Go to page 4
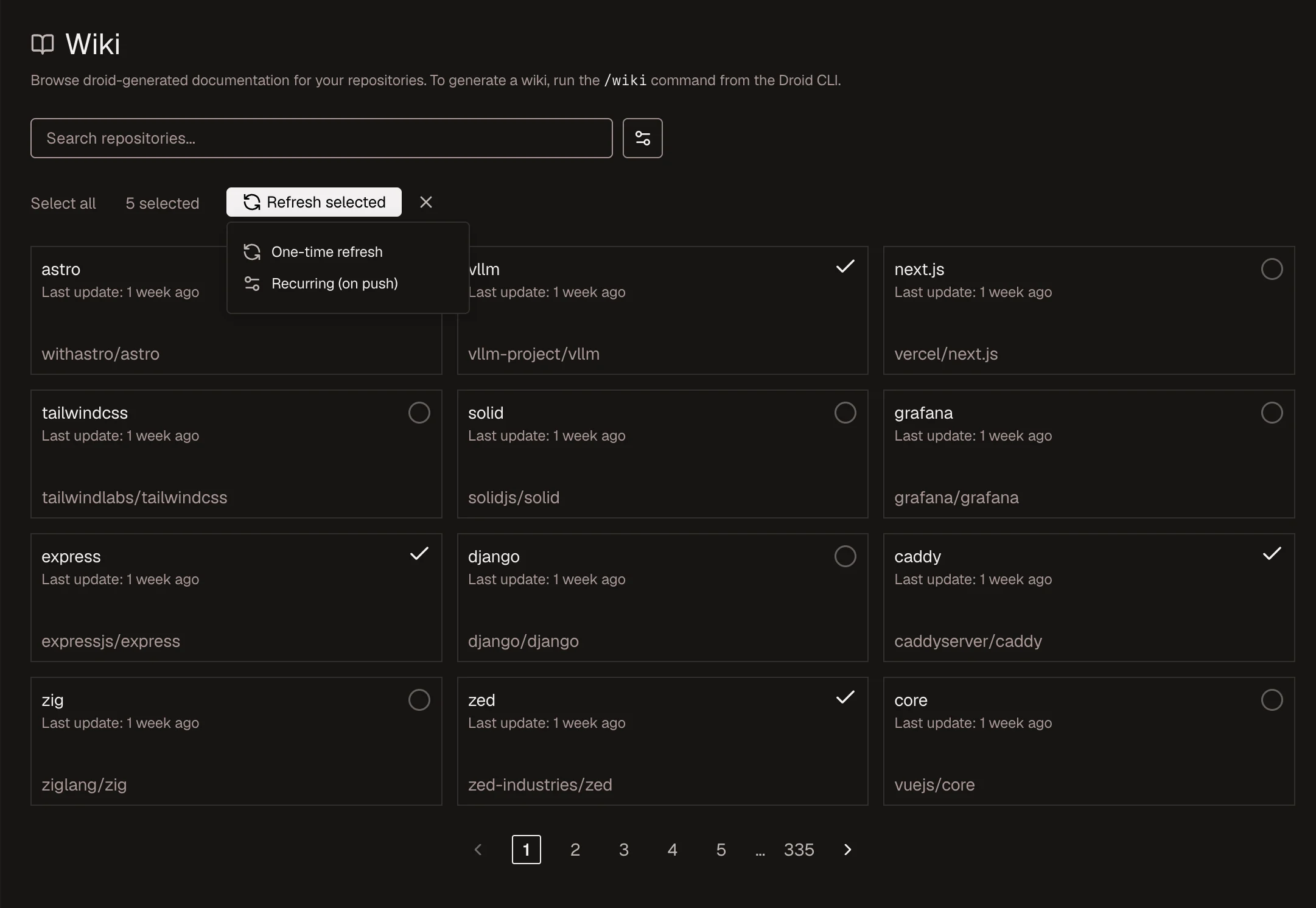1316x908 pixels. point(672,850)
